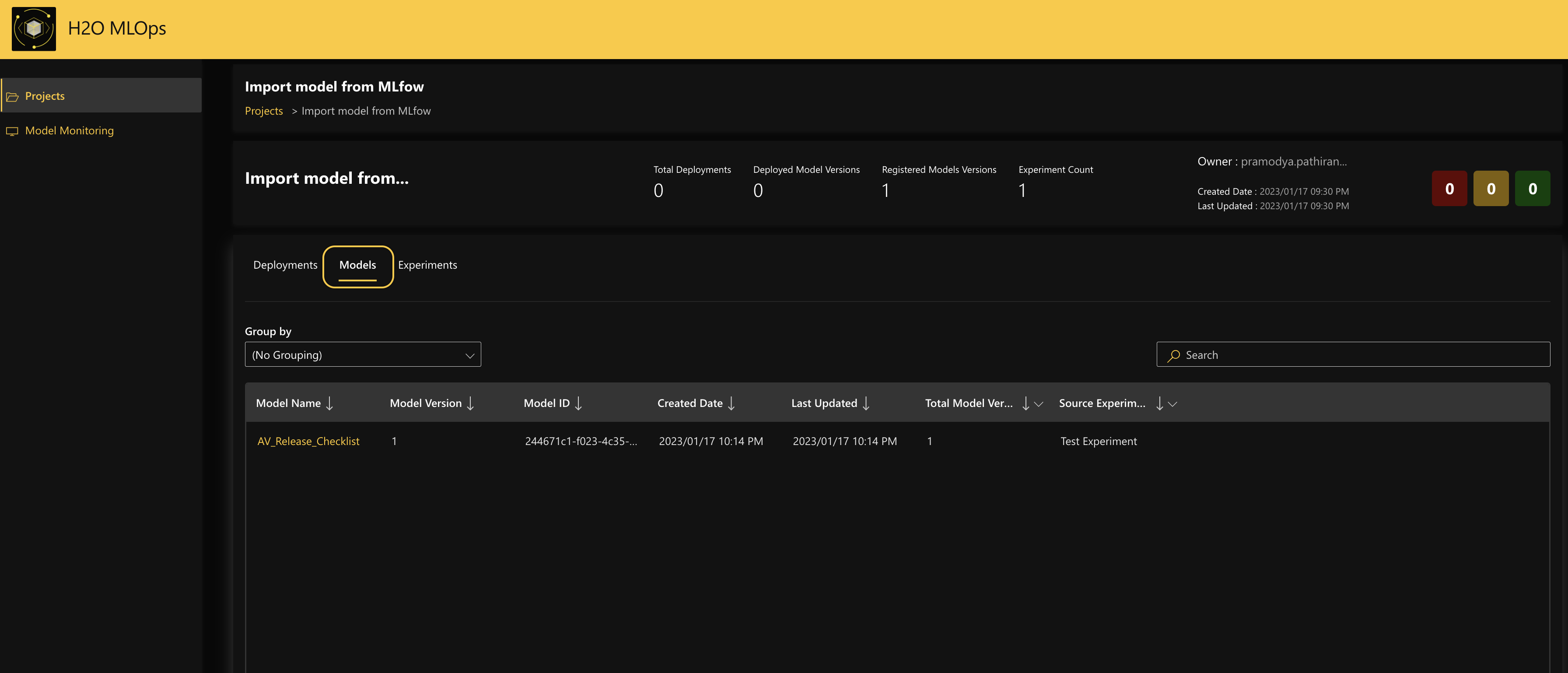Click the Total Model Ver... column header

[x=969, y=403]
